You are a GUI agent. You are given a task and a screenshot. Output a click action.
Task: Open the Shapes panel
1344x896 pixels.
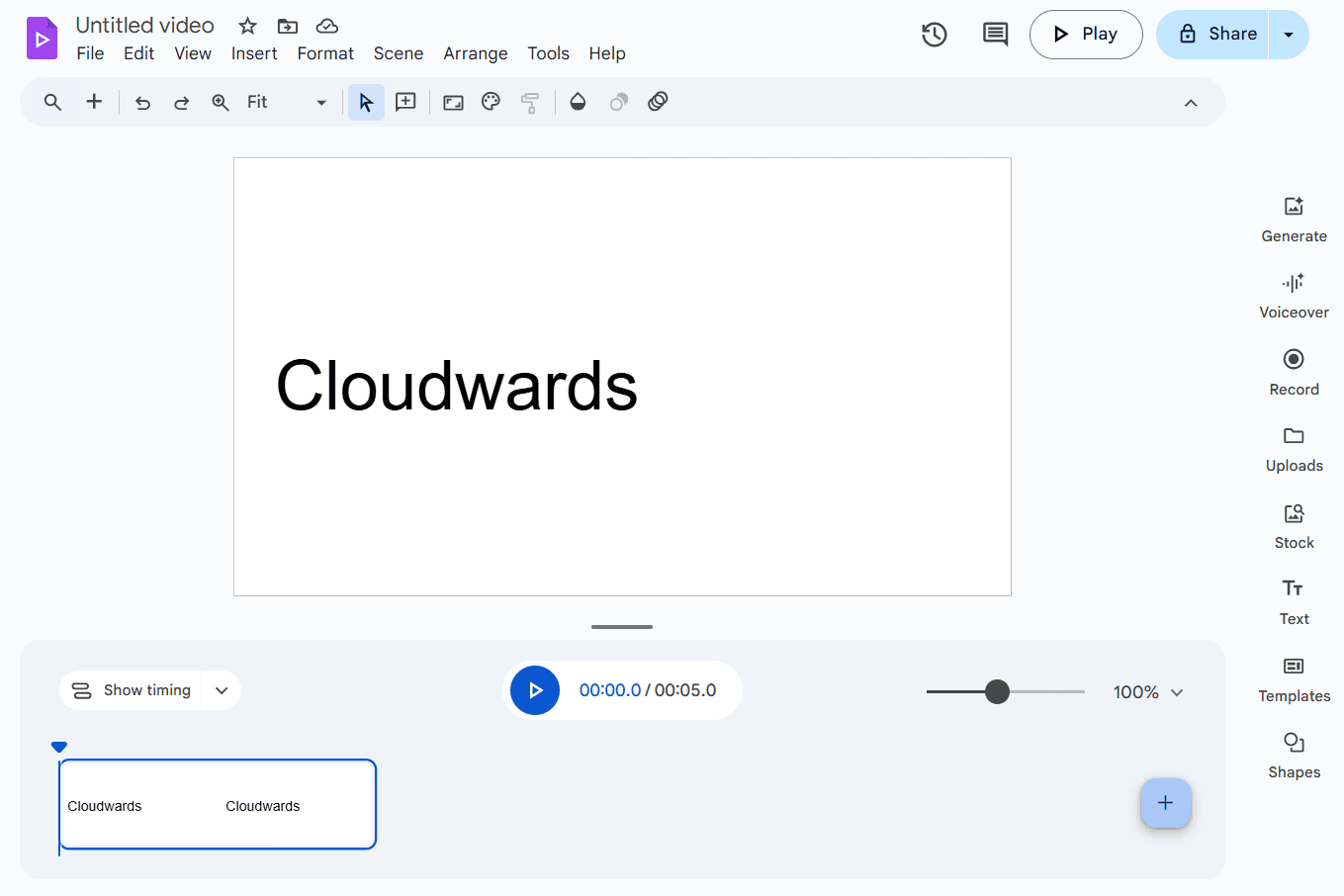(1294, 756)
